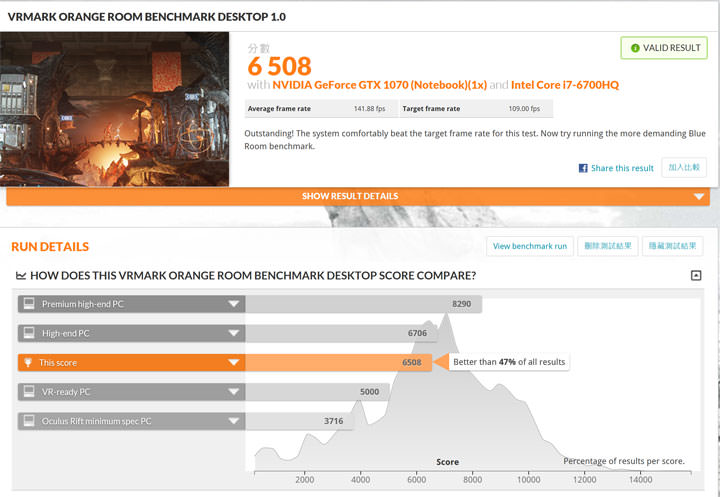Screen dimensions: 720x497
Task: Click the monitor icon for Oculus Rift minimum spec PC
Action: [x=29, y=422]
